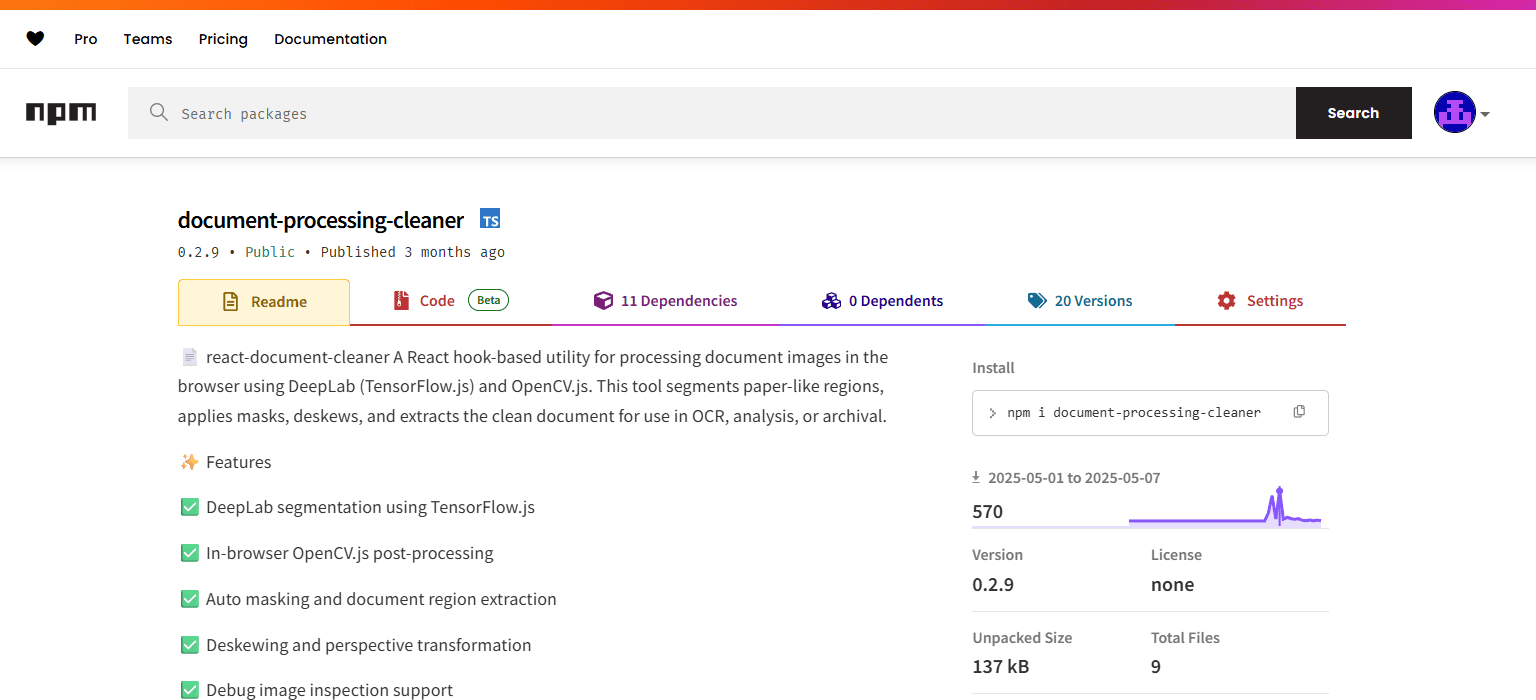Click the License value none
Image resolution: width=1536 pixels, height=700 pixels.
coord(1173,585)
